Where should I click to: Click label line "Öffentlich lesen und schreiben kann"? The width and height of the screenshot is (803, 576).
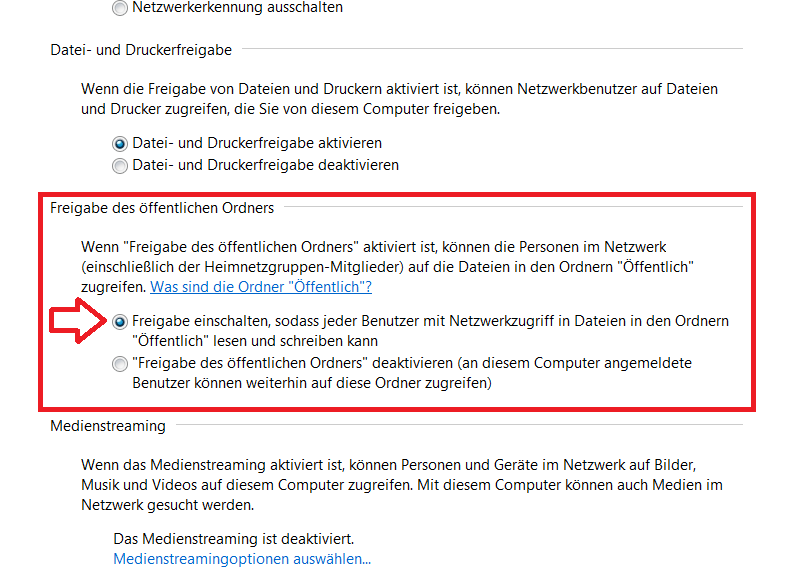[x=255, y=341]
